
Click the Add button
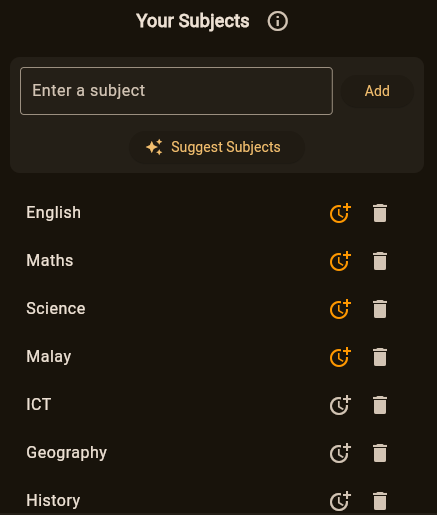pyautogui.click(x=377, y=91)
